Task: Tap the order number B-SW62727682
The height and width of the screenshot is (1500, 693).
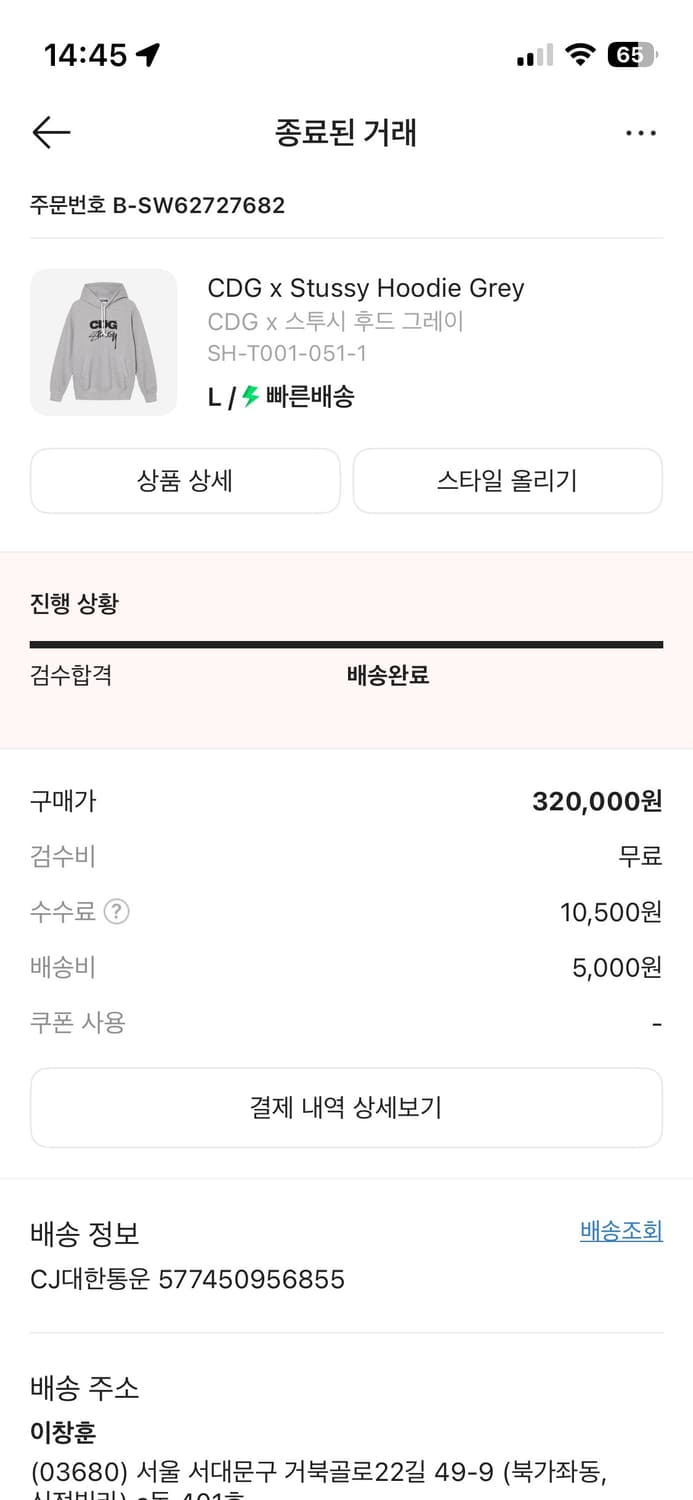Action: pyautogui.click(x=157, y=206)
